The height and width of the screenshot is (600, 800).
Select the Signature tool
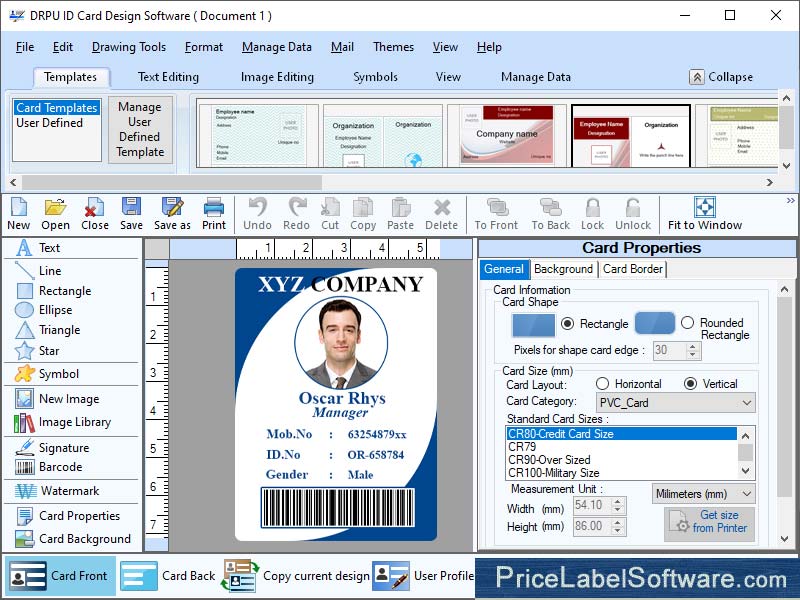(x=65, y=447)
